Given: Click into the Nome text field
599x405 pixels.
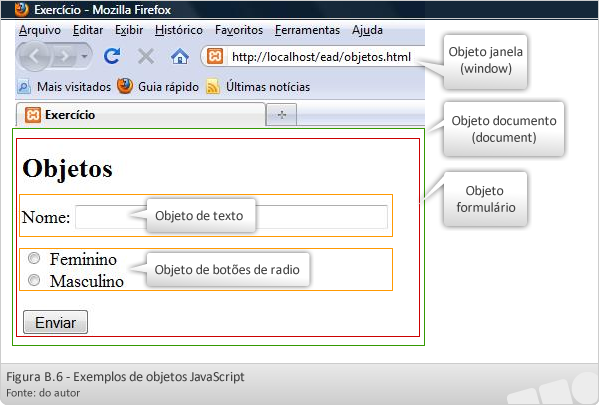Looking at the screenshot, I should [x=232, y=217].
